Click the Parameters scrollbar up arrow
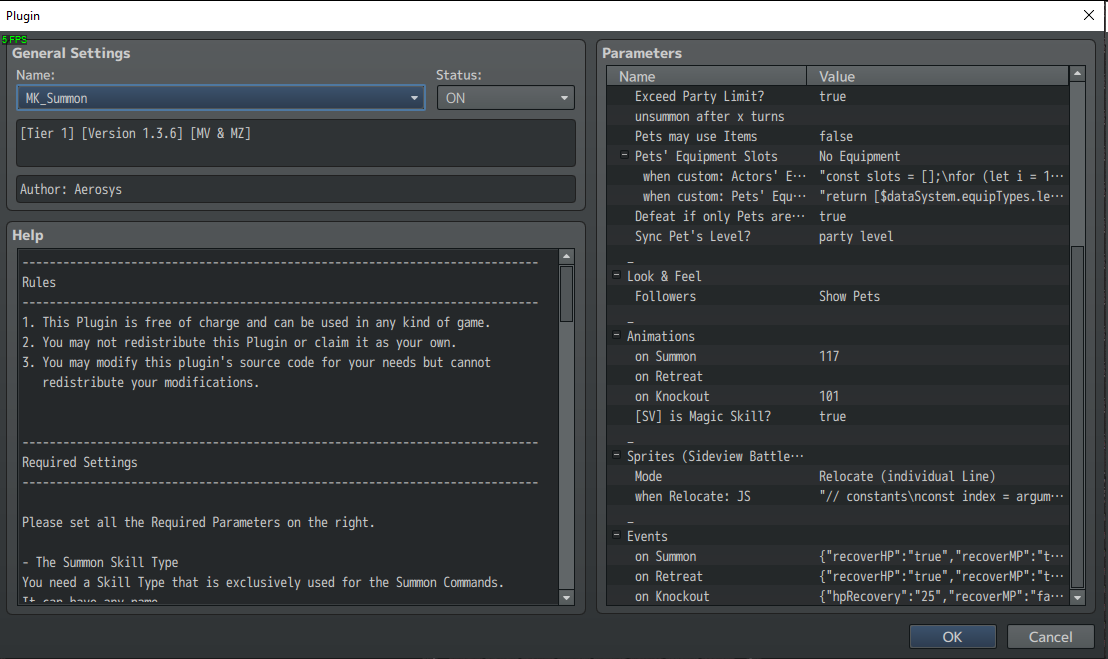1108x659 pixels. (x=1077, y=73)
